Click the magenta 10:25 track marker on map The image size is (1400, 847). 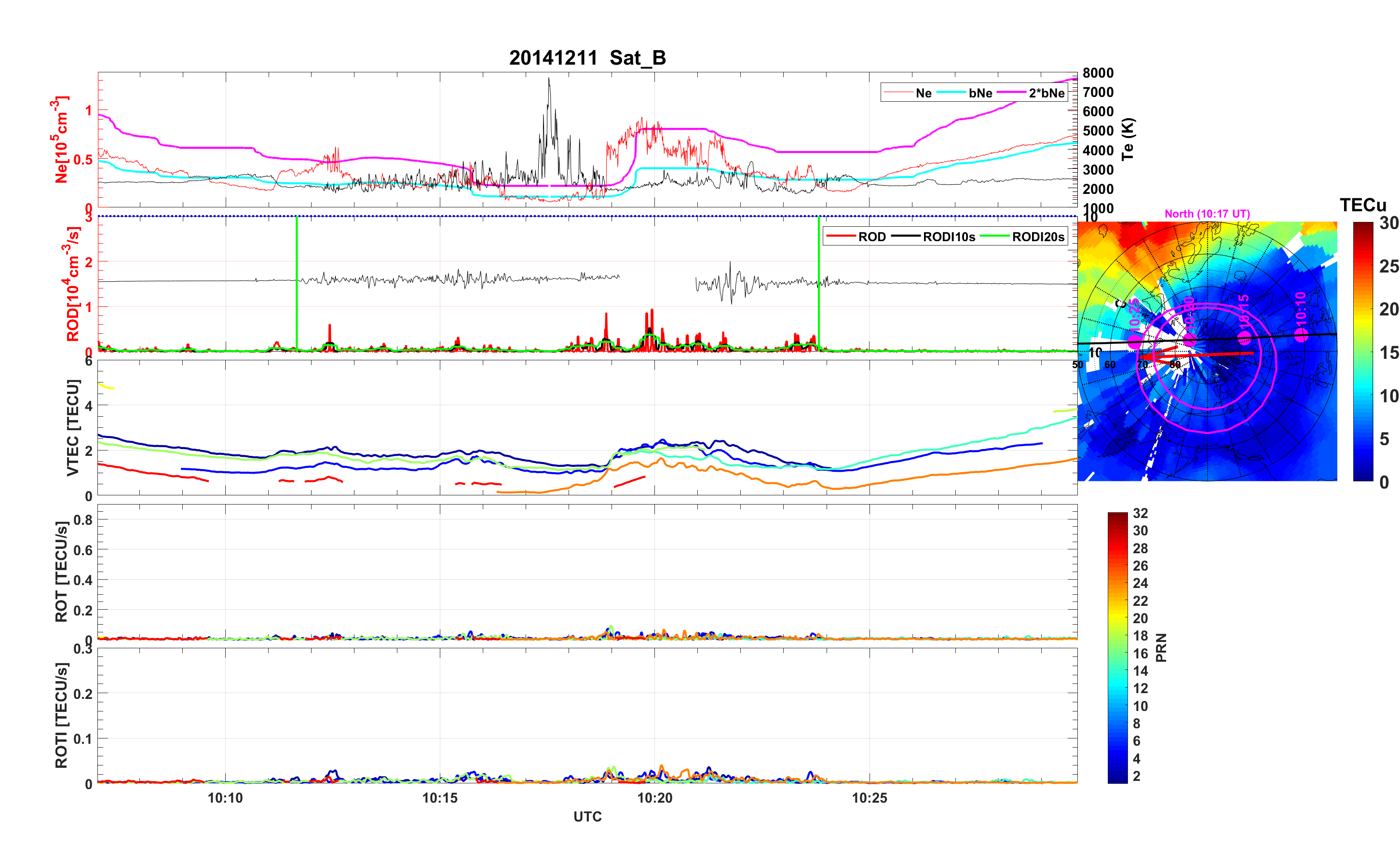[1135, 342]
